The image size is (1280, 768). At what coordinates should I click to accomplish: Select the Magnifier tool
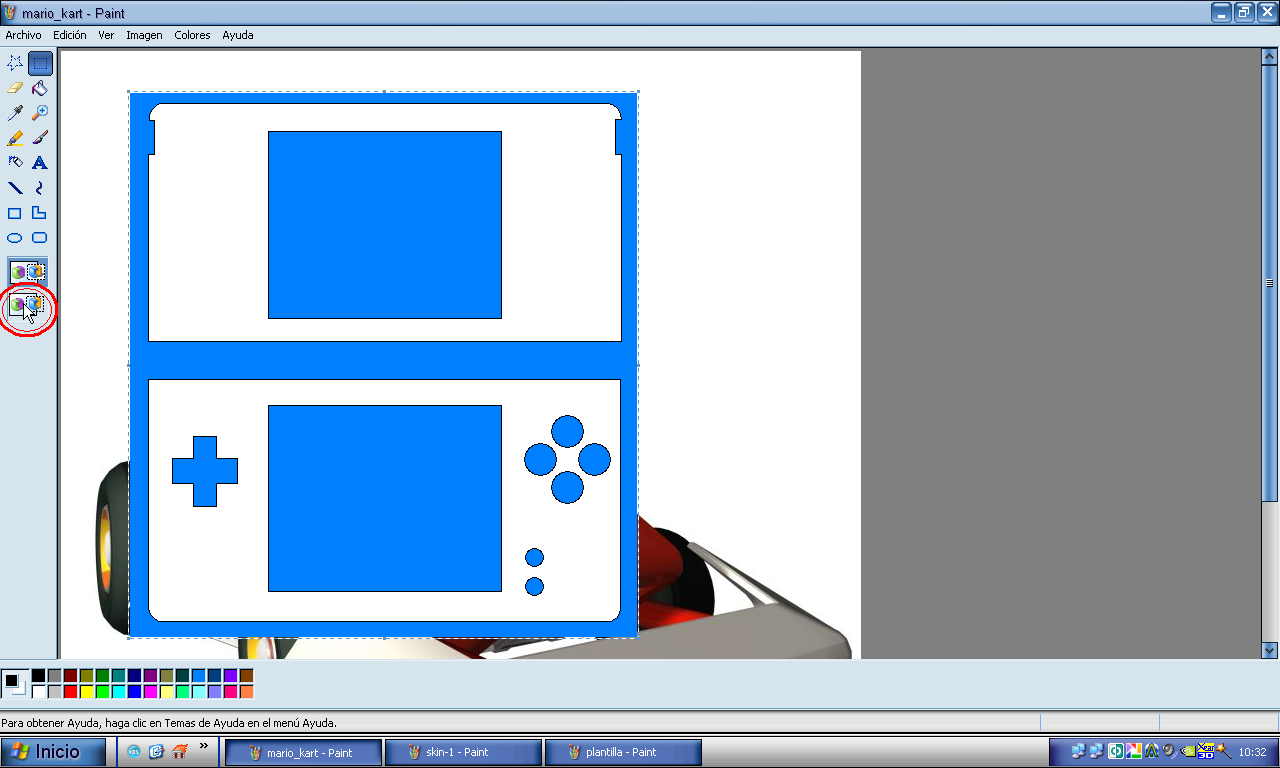click(40, 113)
